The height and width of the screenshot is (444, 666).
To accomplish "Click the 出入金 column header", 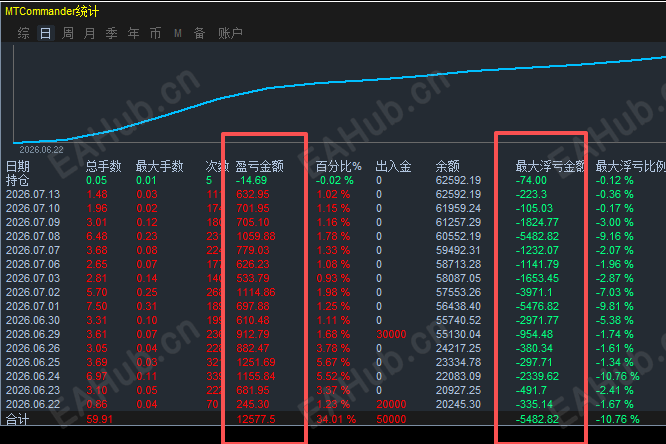I will pyautogui.click(x=393, y=166).
